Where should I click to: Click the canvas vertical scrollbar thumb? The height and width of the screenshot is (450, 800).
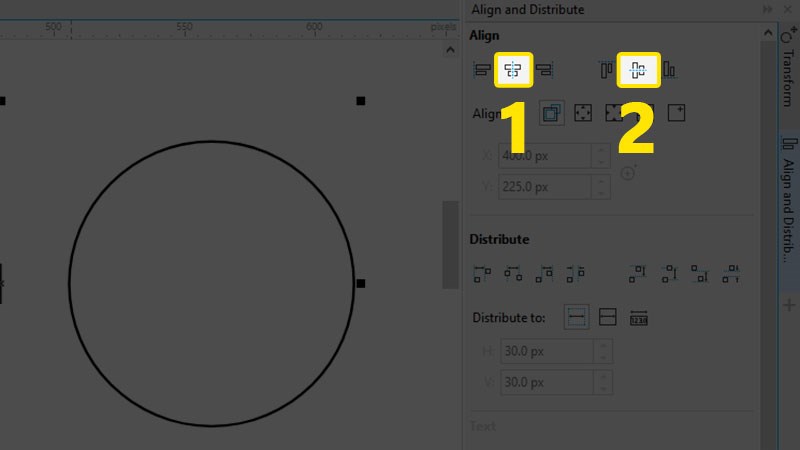coord(450,245)
